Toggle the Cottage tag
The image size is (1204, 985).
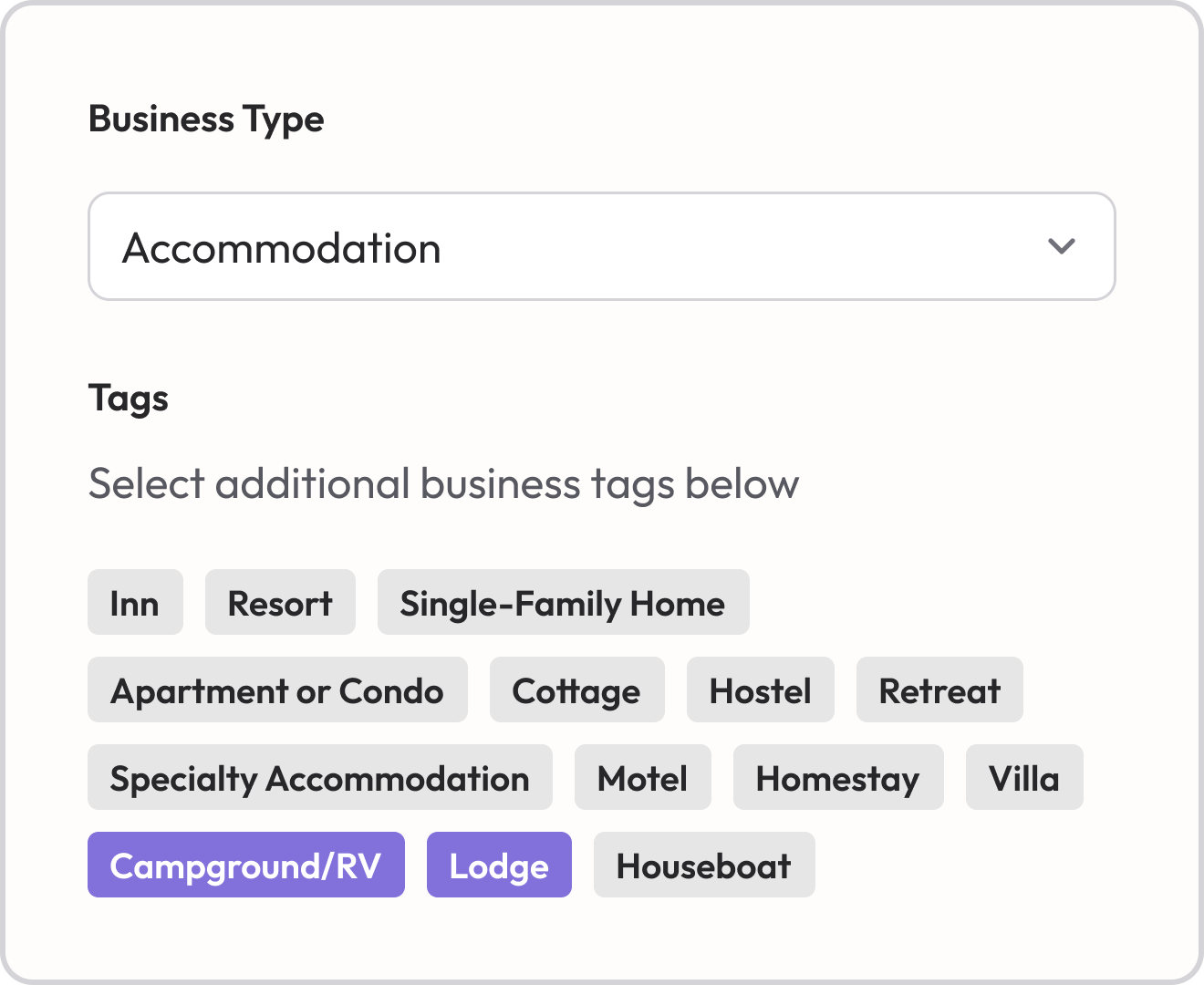click(576, 690)
